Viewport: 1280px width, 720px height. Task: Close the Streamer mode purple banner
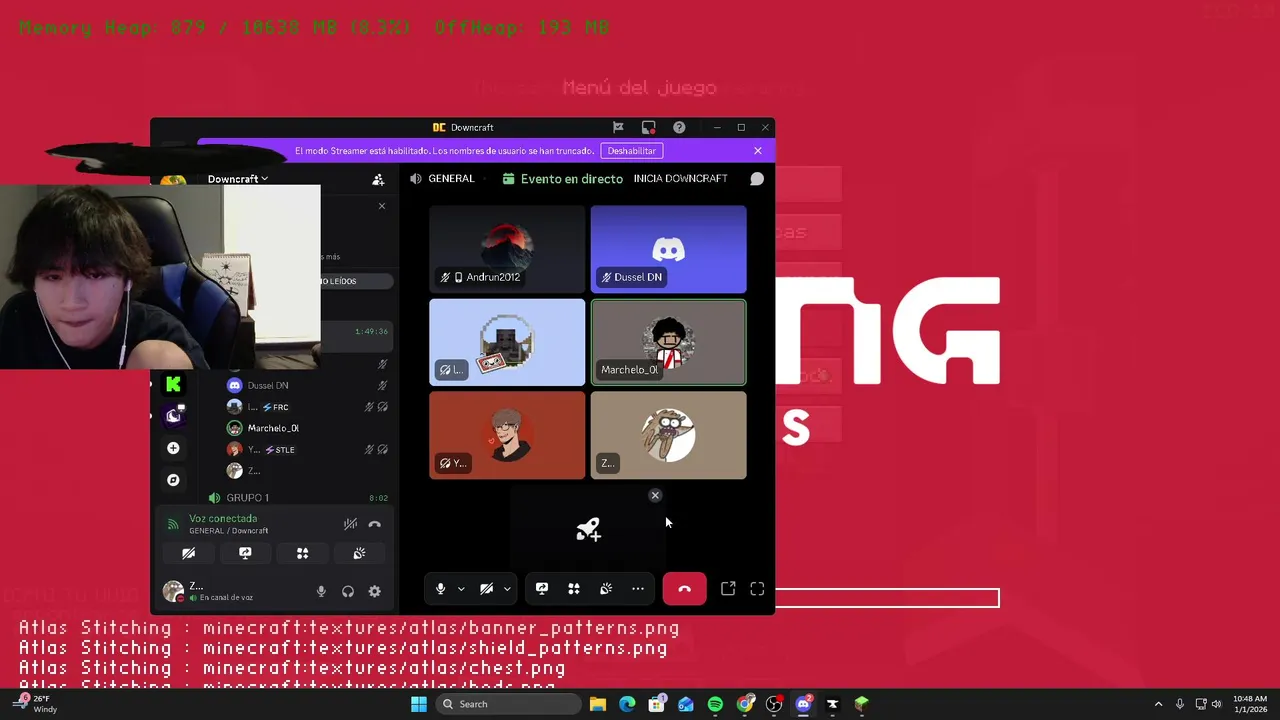(x=758, y=151)
